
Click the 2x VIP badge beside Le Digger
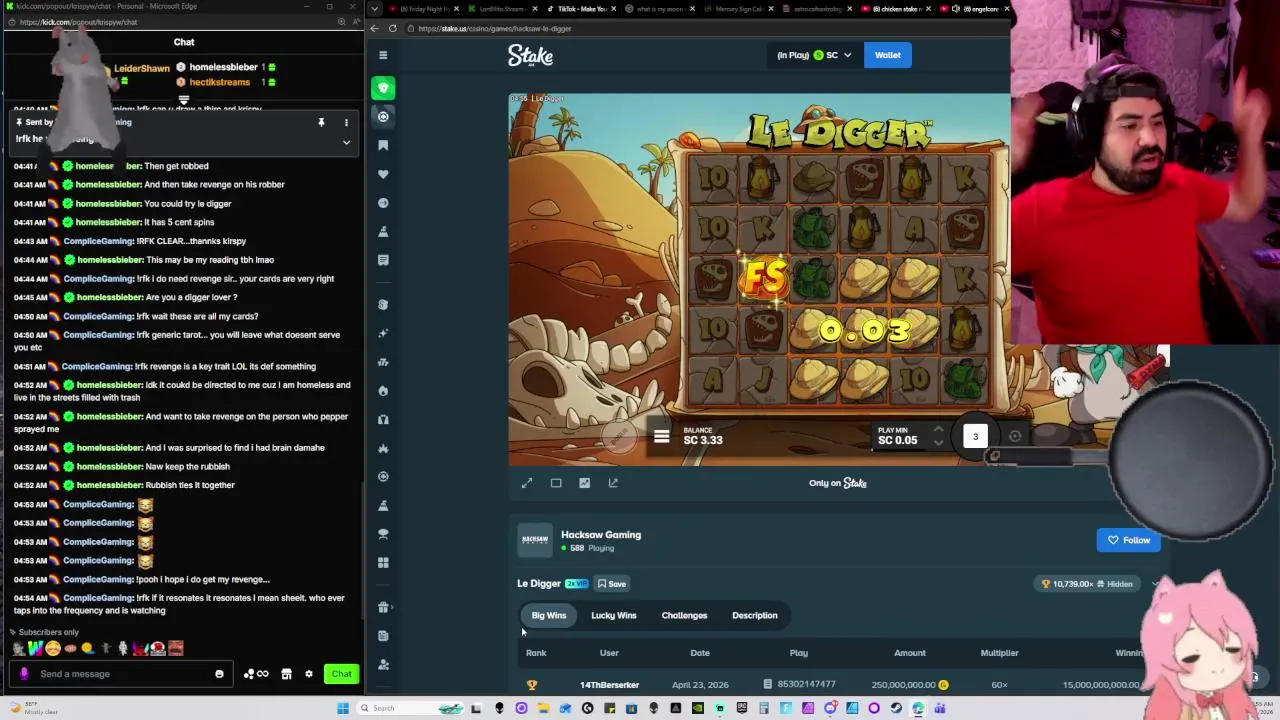[x=577, y=584]
